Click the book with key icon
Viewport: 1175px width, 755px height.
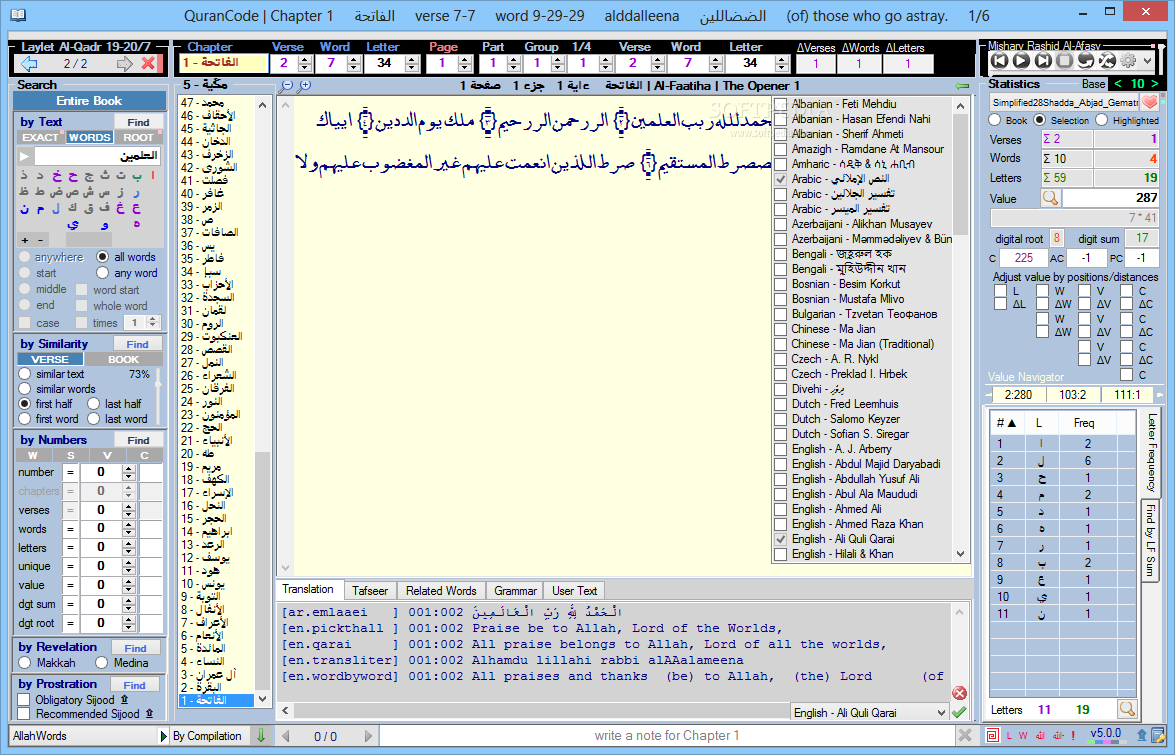[x=1159, y=736]
